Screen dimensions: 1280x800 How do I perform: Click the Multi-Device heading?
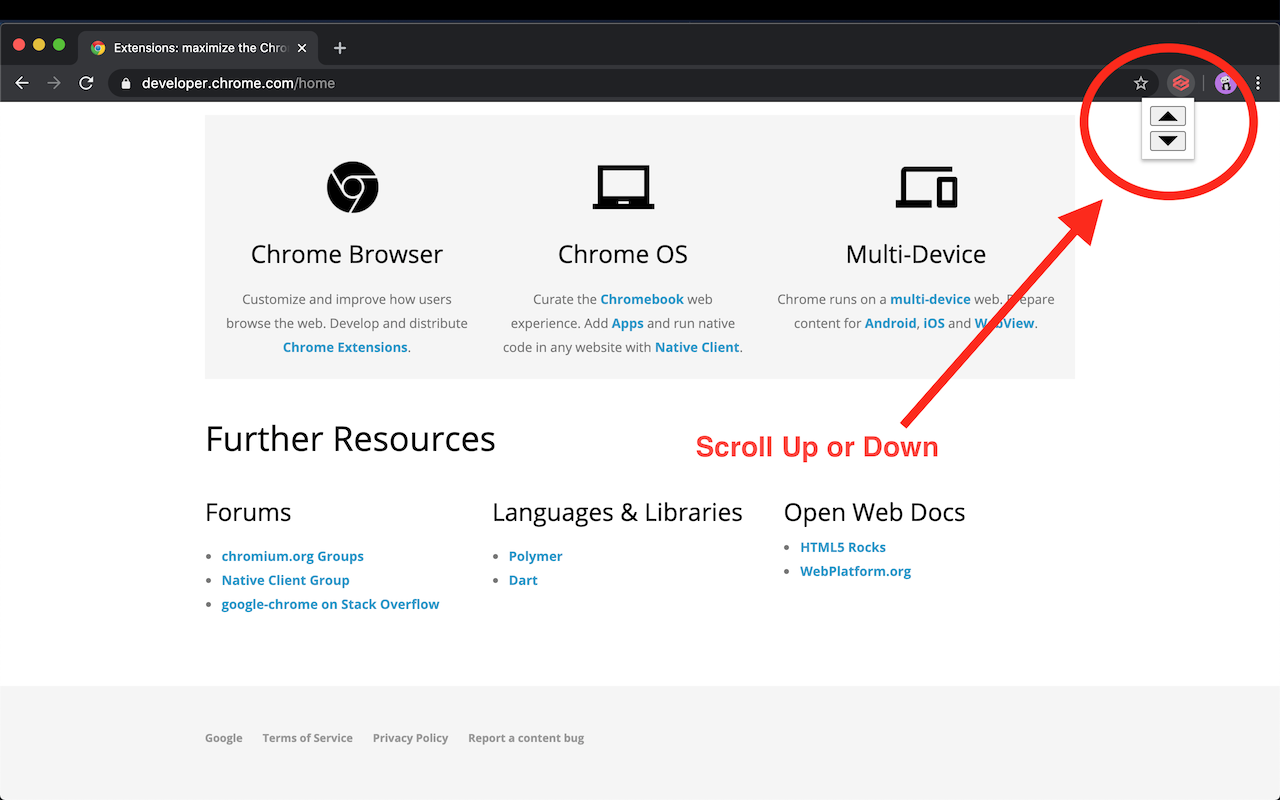tap(916, 254)
